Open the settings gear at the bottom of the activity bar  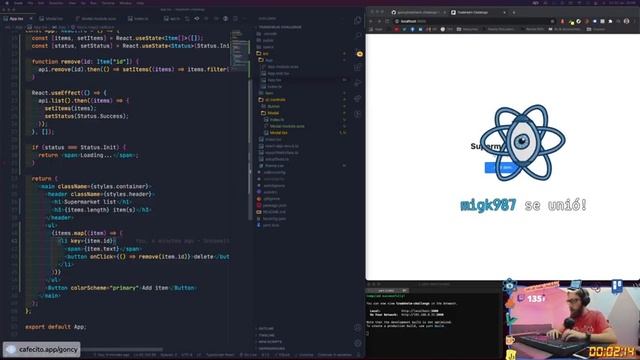(358, 343)
